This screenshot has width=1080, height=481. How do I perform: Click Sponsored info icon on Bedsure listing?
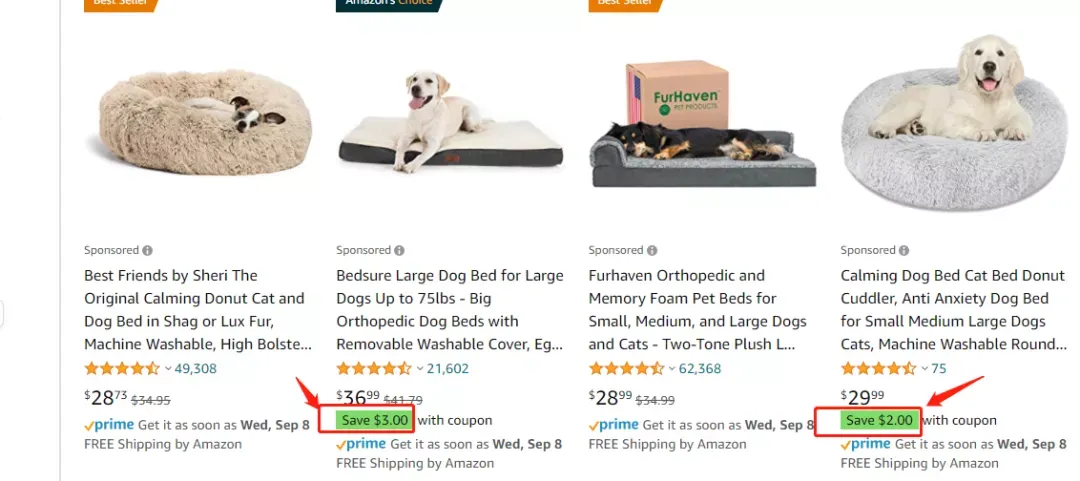point(399,250)
